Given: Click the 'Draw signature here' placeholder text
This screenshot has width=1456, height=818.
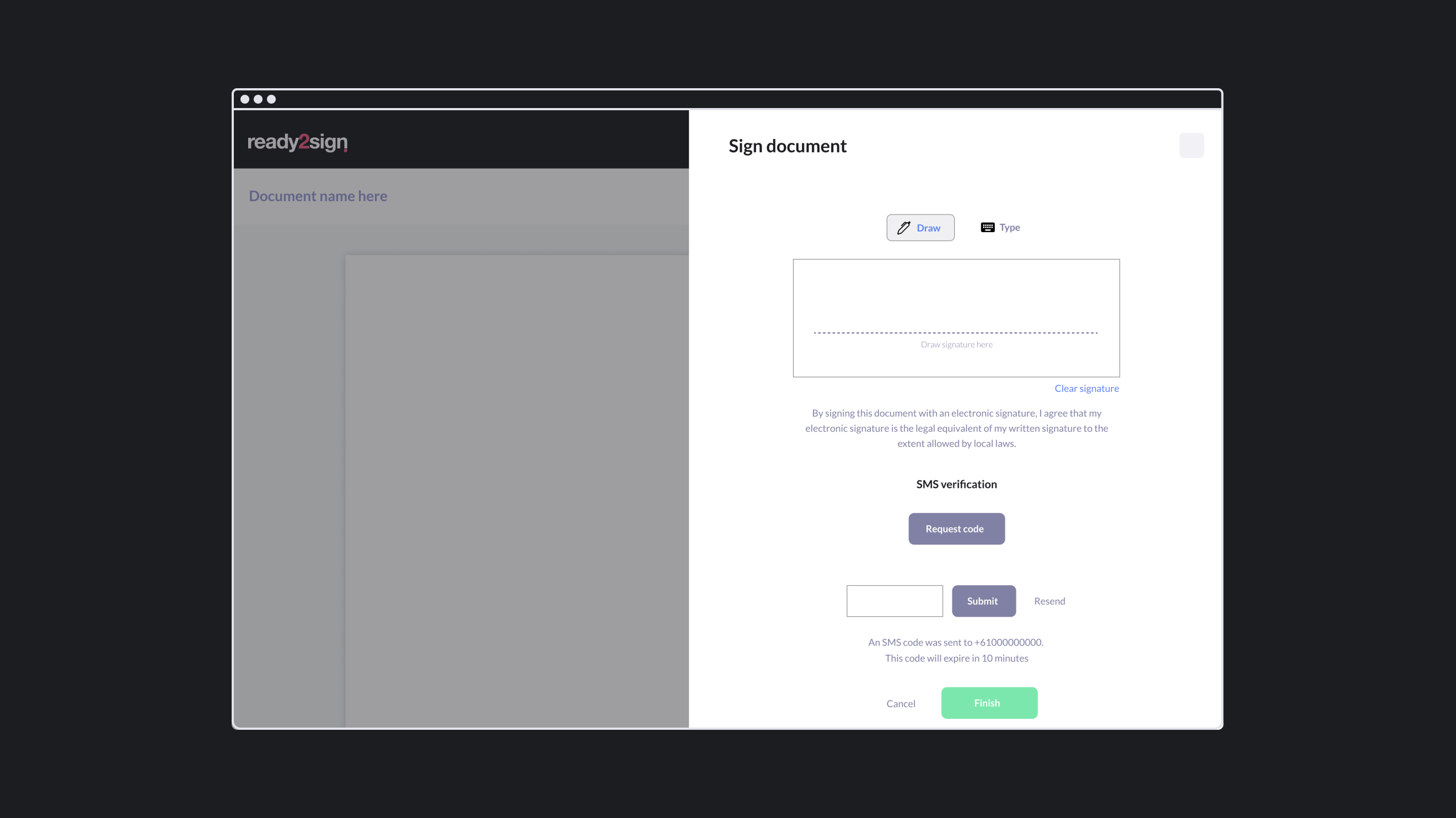Looking at the screenshot, I should (956, 345).
